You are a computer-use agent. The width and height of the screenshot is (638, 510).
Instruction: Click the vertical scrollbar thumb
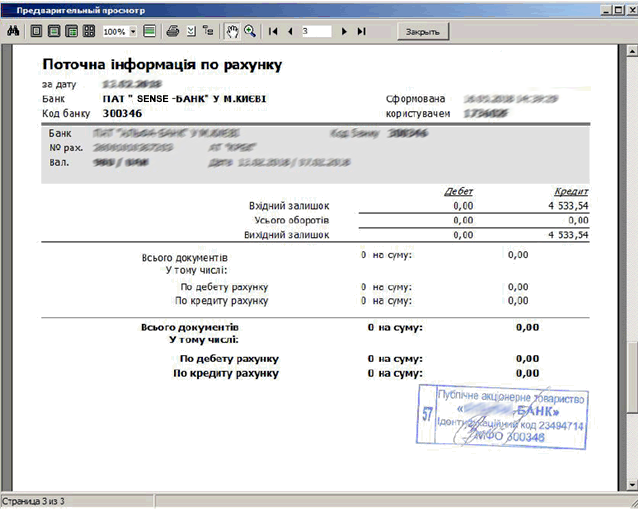coord(632,379)
